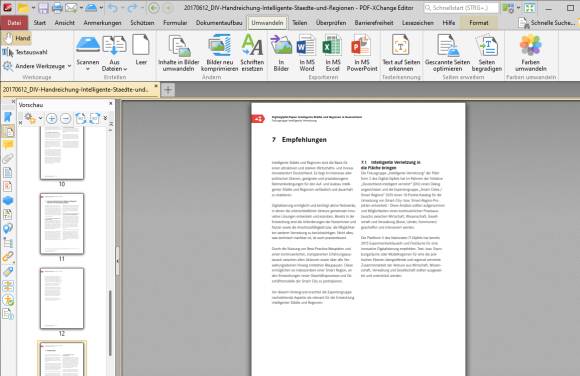
Task: Select Schriften ersetzen tool
Action: [252, 53]
